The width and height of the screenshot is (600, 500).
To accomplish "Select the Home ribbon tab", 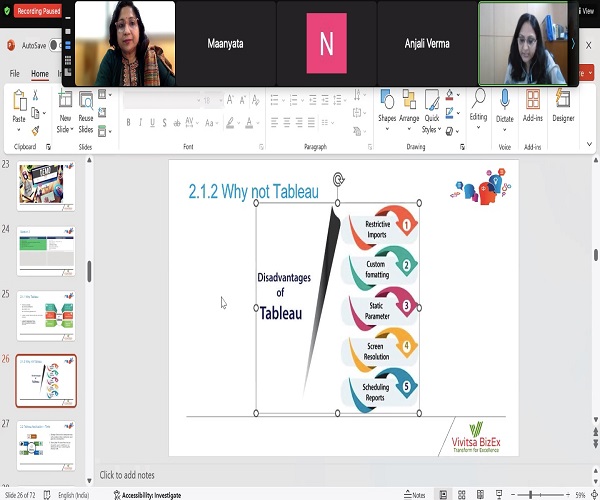I will tap(40, 73).
